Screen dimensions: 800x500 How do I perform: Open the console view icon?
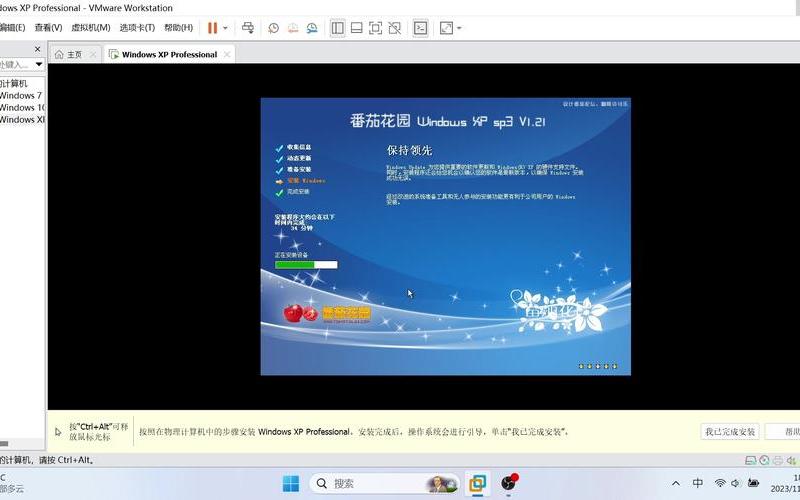420,28
